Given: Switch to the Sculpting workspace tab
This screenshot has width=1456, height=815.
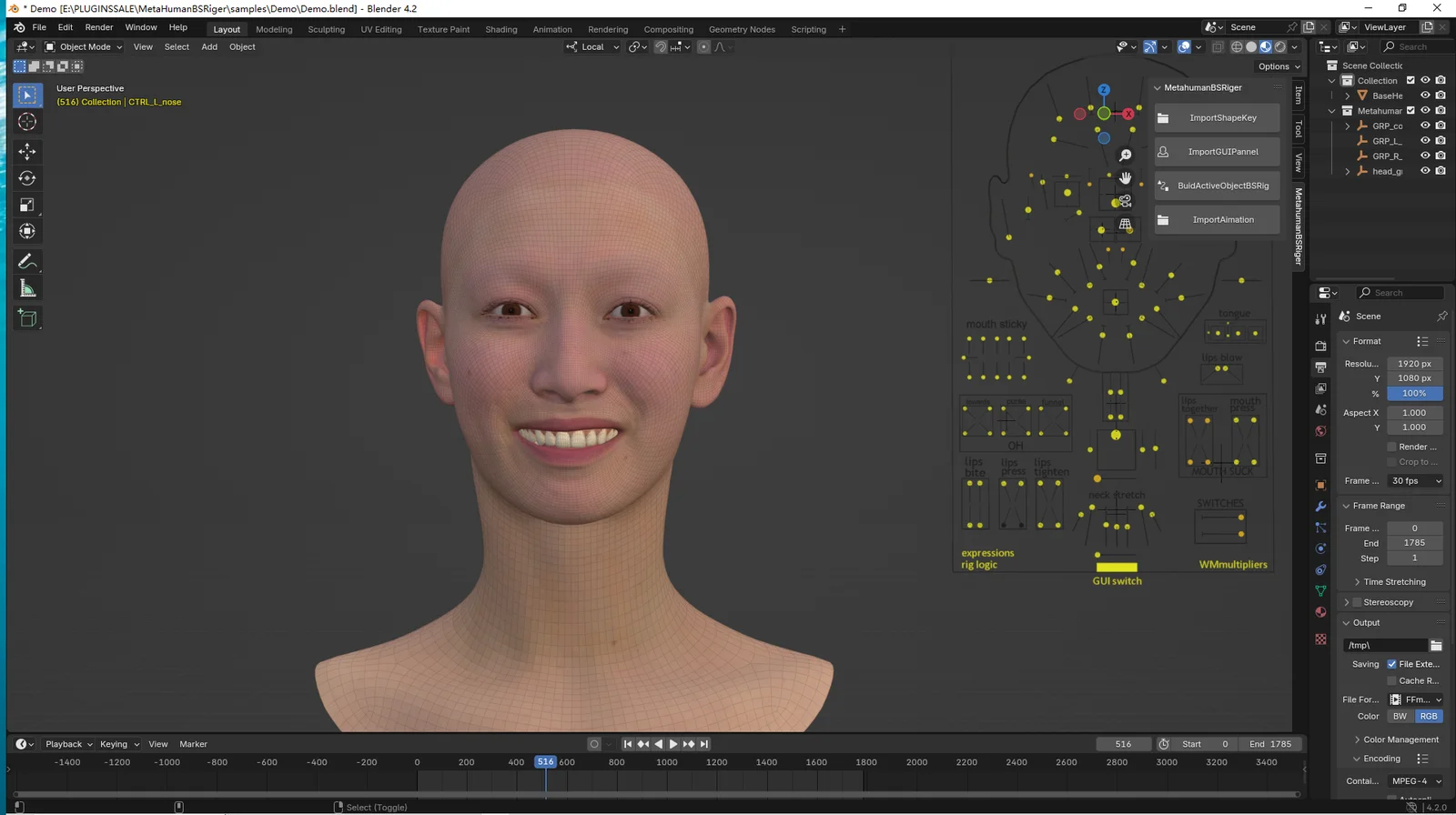Looking at the screenshot, I should click(x=326, y=29).
